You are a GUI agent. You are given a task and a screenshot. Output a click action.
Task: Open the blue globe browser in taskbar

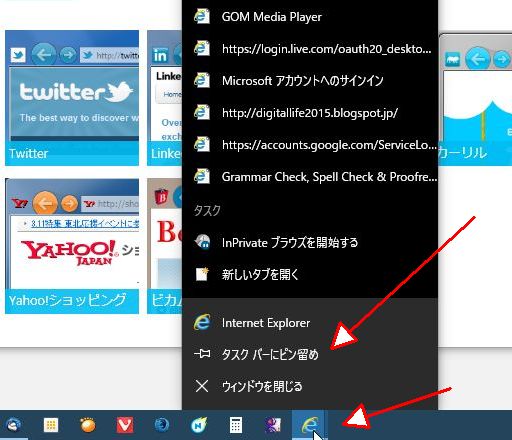(162, 425)
